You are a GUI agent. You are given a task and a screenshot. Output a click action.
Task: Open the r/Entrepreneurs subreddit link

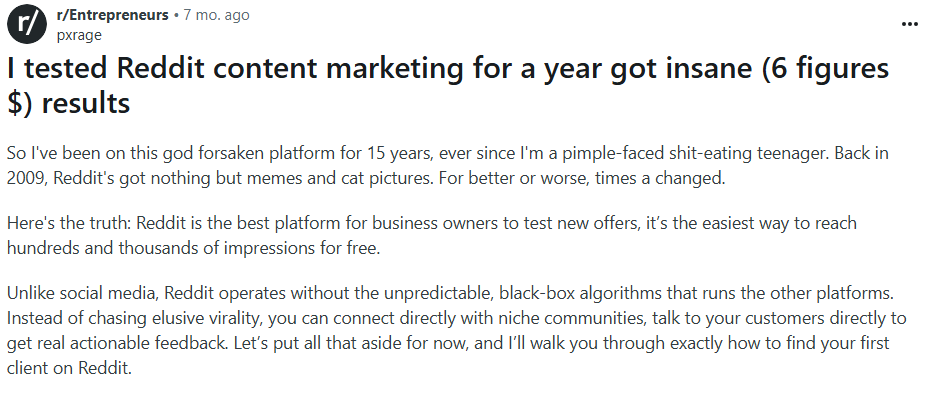(x=112, y=15)
